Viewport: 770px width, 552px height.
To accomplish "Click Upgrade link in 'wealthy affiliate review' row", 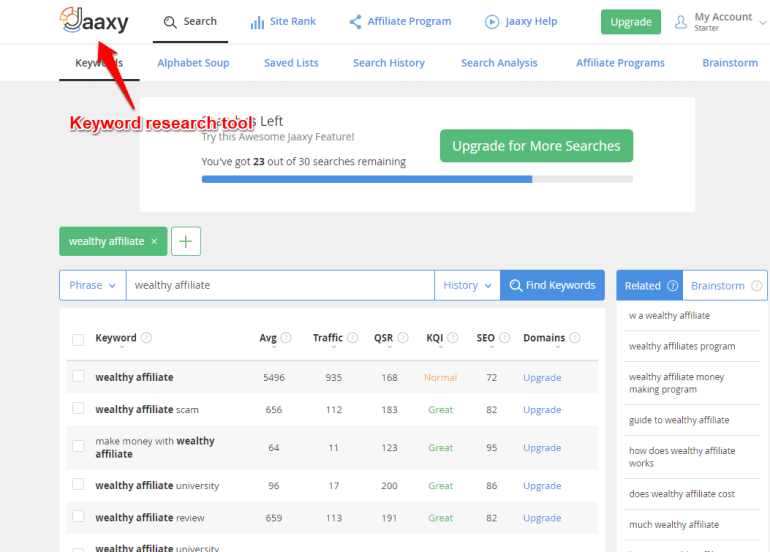I will (x=542, y=518).
